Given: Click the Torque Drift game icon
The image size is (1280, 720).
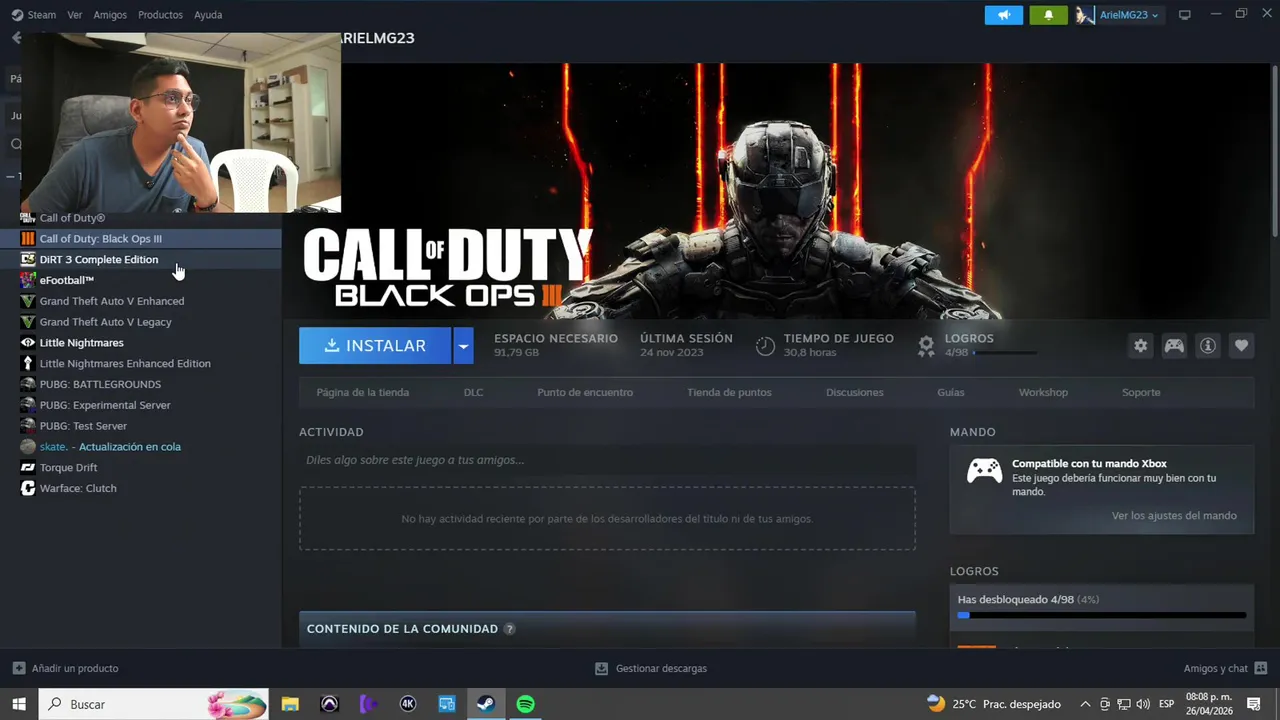Looking at the screenshot, I should (28, 468).
